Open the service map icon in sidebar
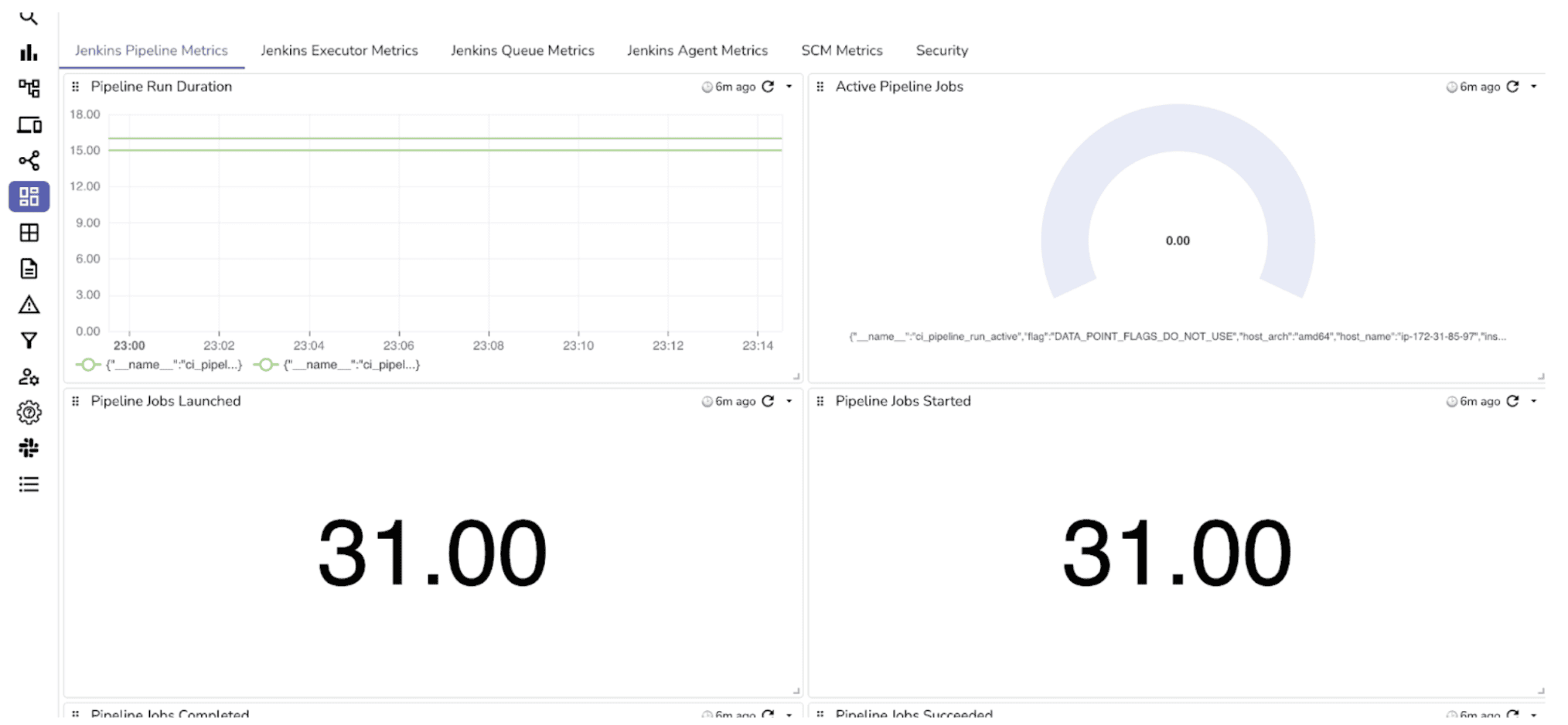 click(29, 88)
